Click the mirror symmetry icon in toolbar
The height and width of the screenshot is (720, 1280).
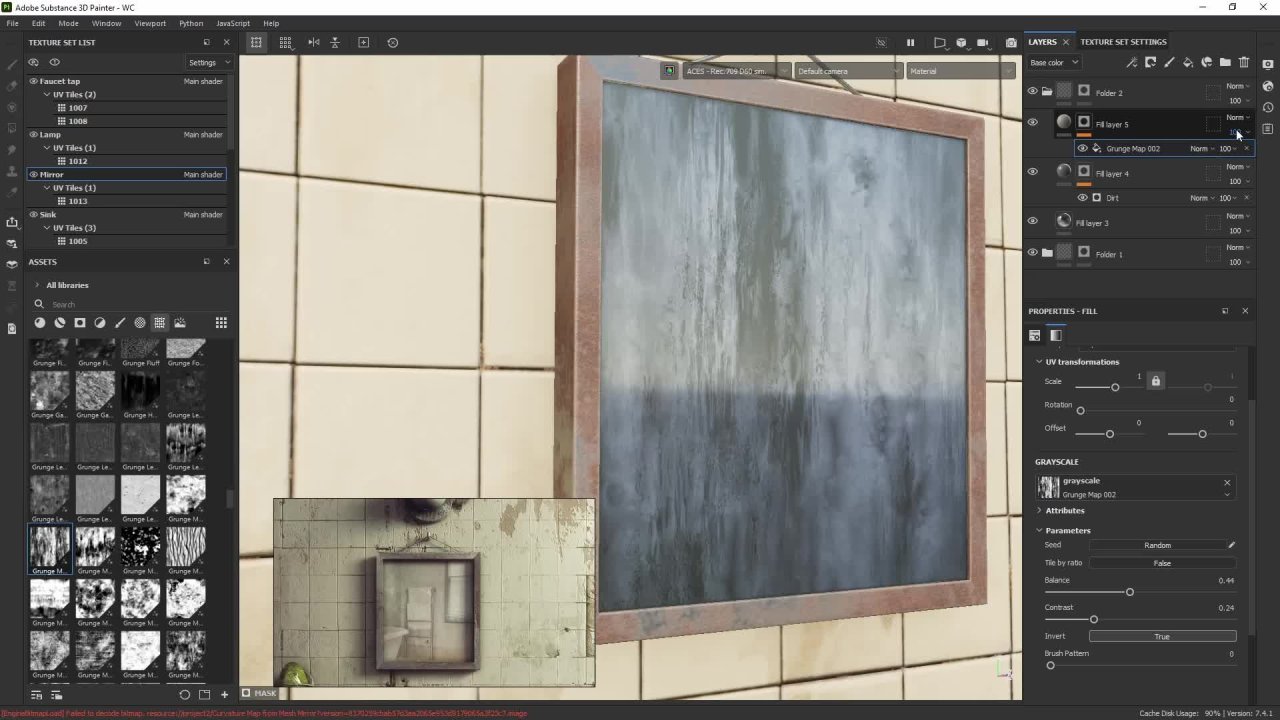313,42
